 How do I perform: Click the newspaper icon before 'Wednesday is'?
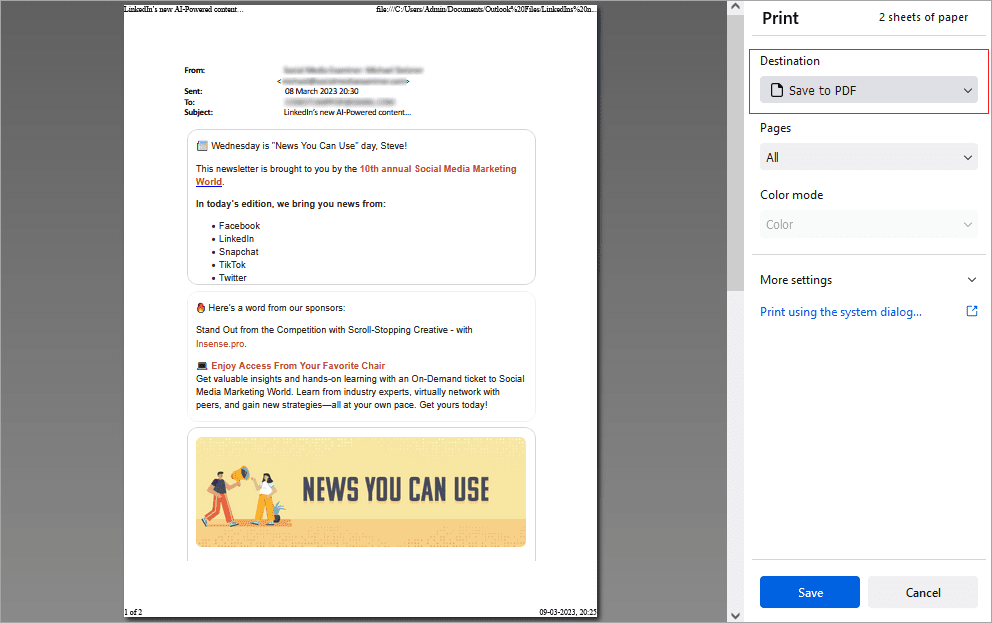coord(202,145)
